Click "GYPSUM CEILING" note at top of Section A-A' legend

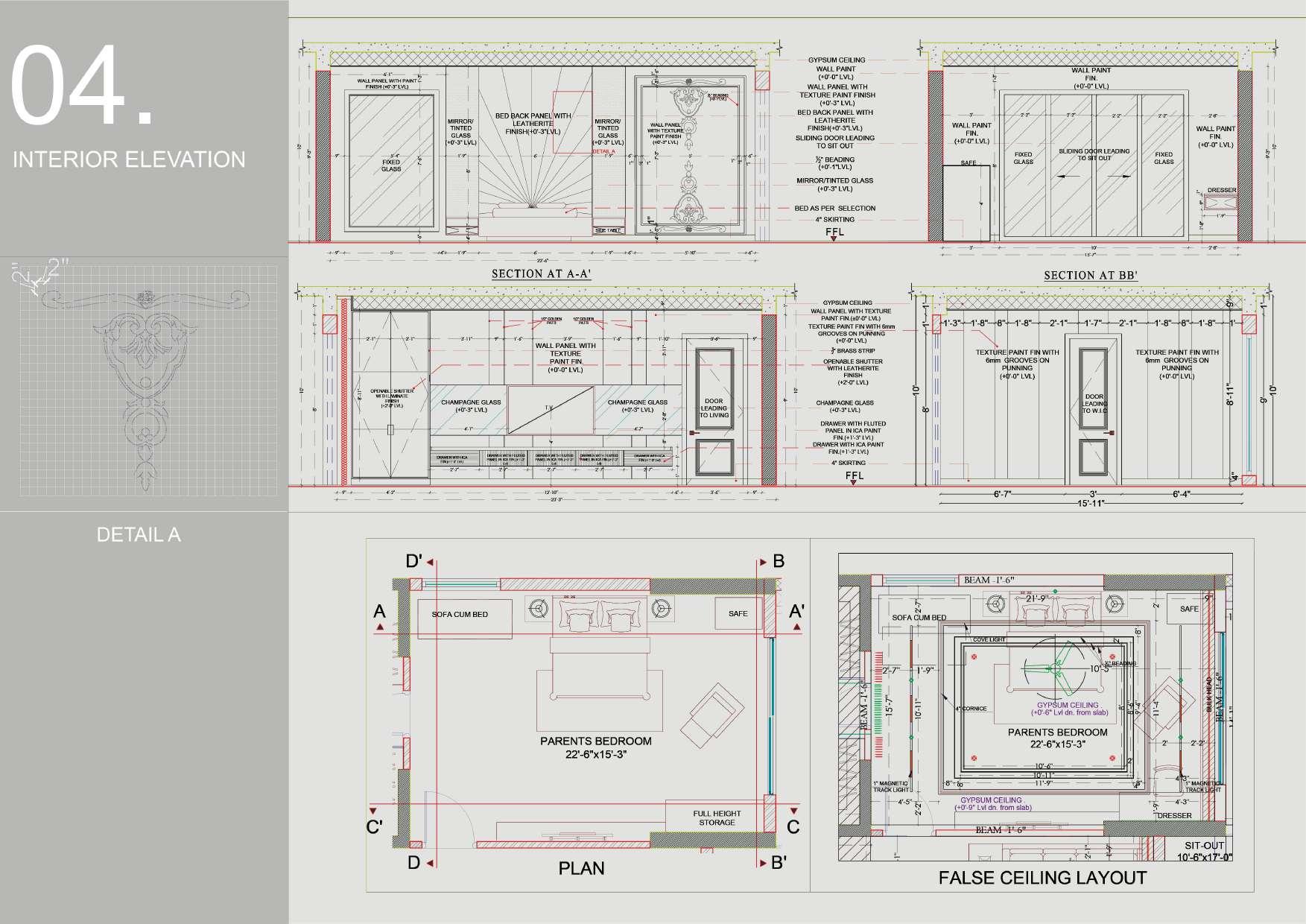click(837, 60)
